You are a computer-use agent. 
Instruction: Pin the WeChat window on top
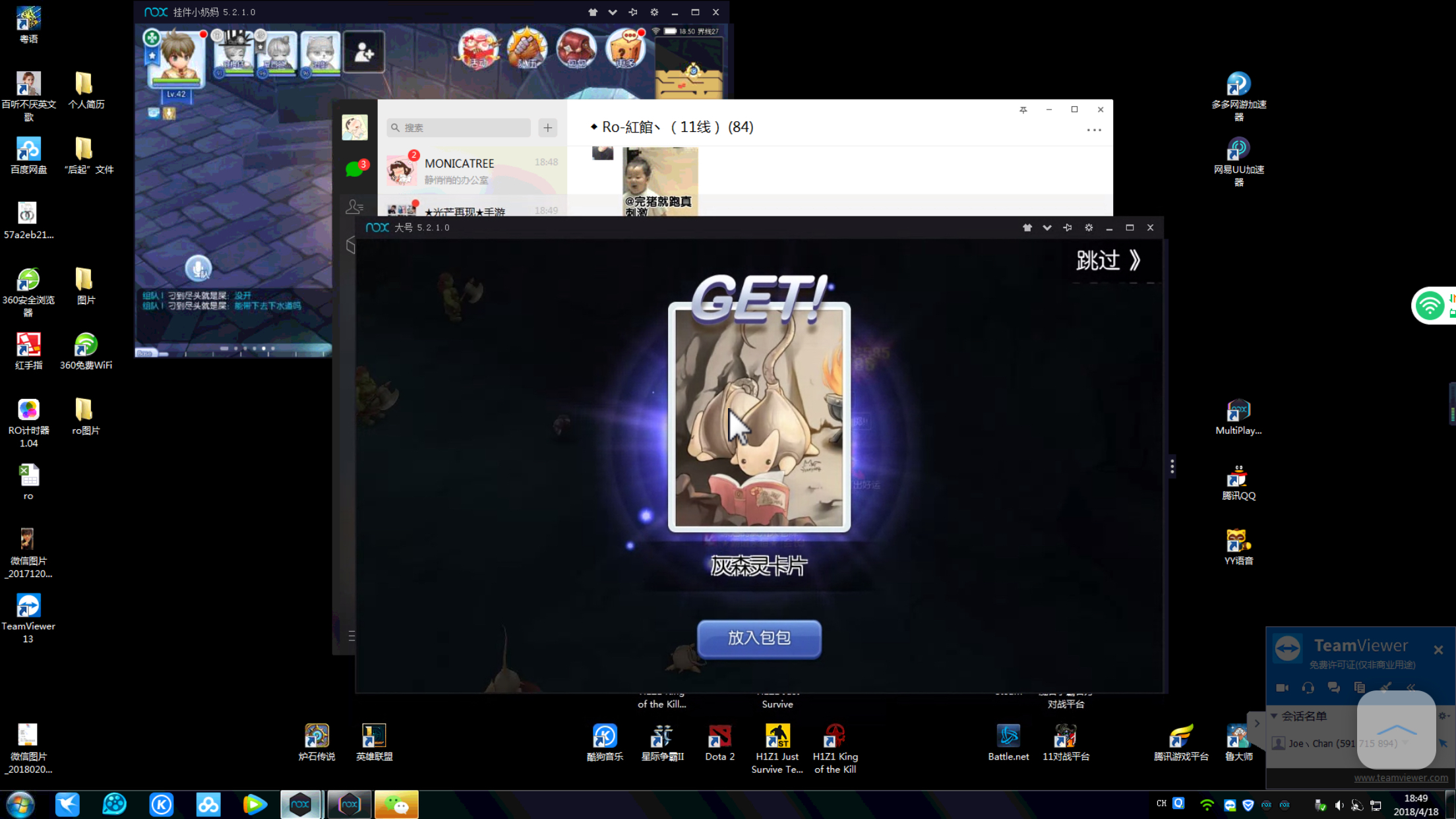1023,110
